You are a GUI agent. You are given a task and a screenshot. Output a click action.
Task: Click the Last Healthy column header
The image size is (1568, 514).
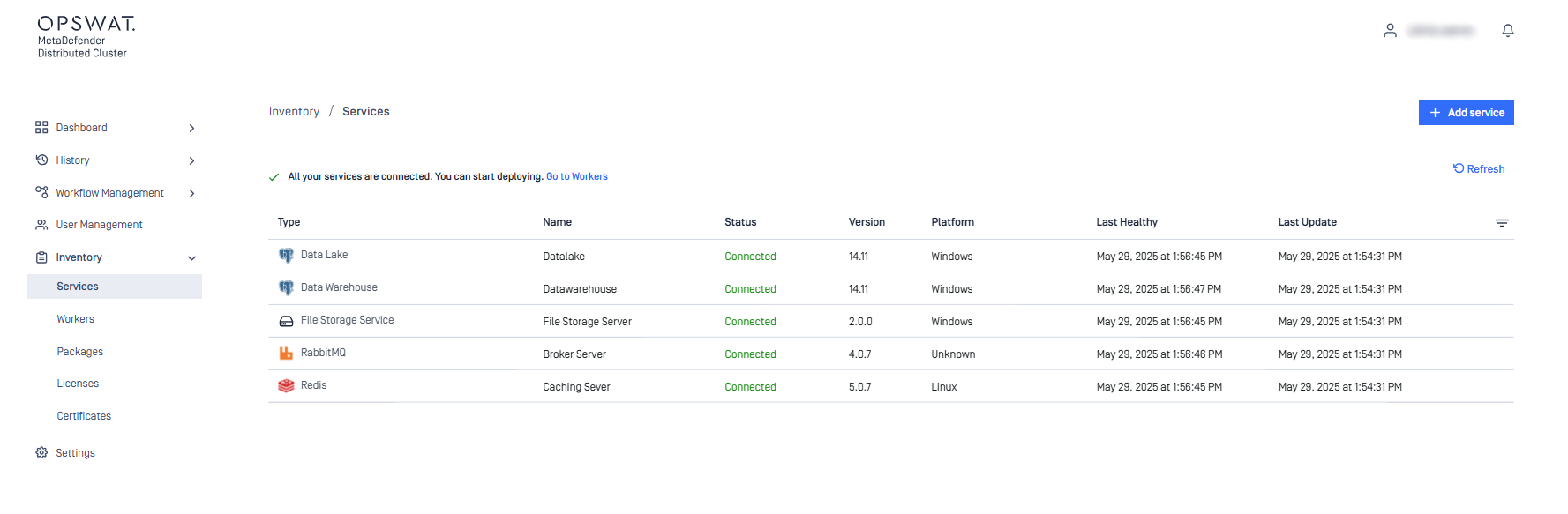coord(1127,222)
